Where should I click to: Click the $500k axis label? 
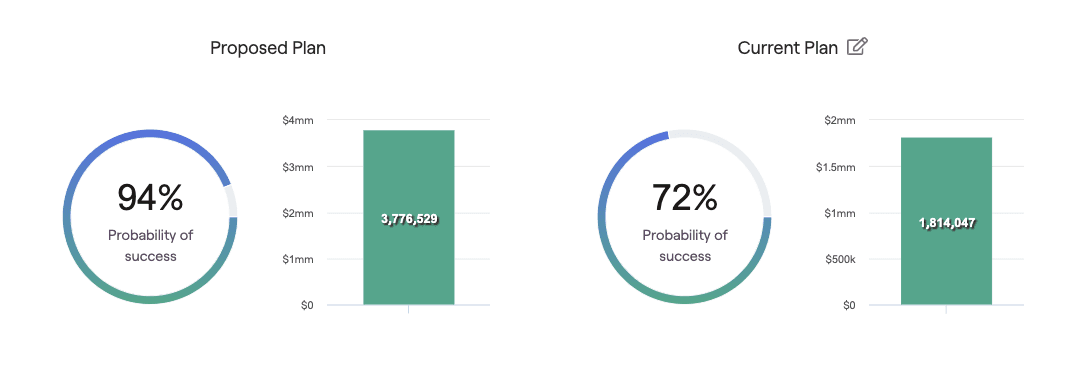(x=838, y=259)
